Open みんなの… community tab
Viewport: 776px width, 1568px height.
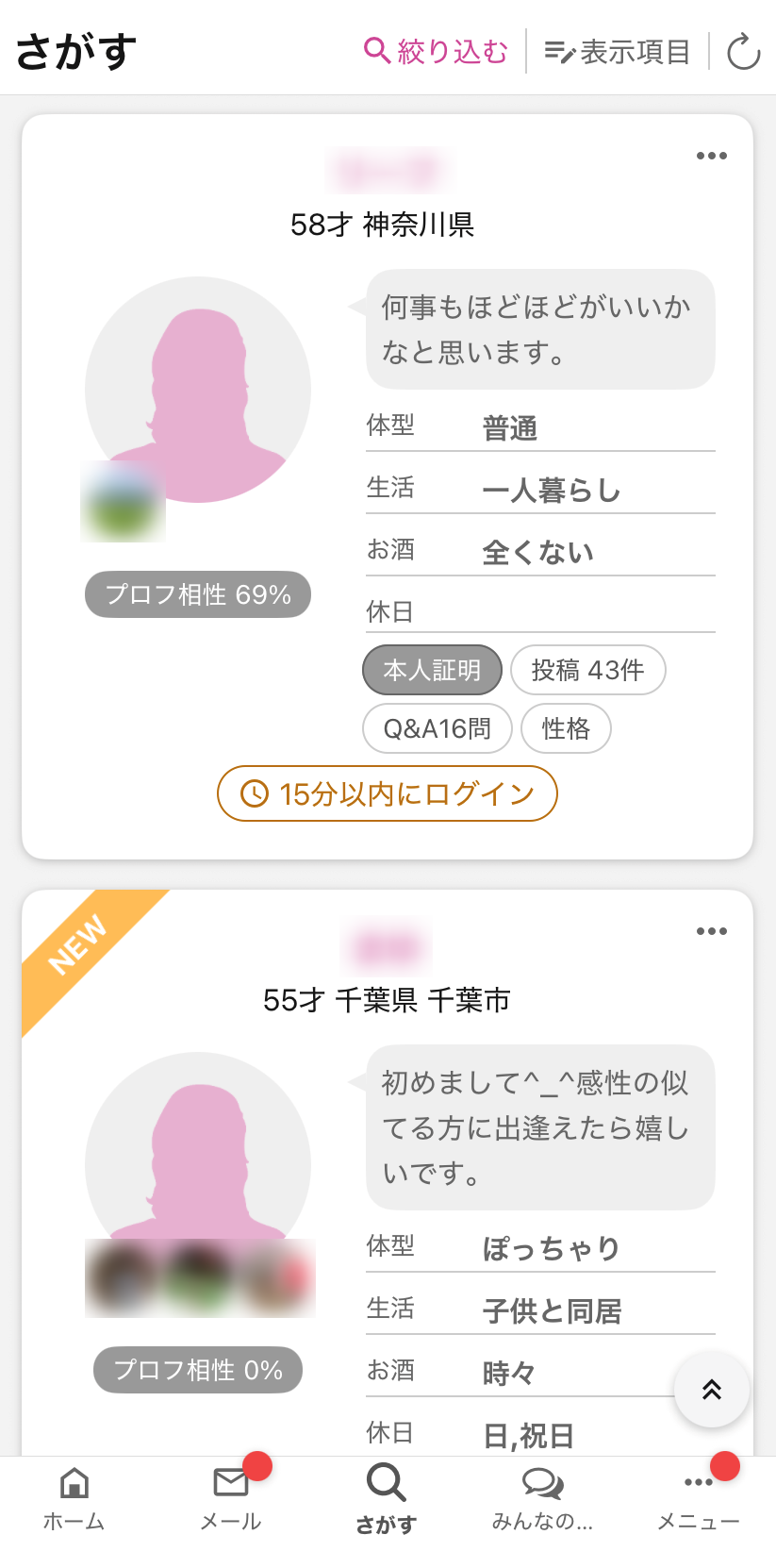[542, 1497]
